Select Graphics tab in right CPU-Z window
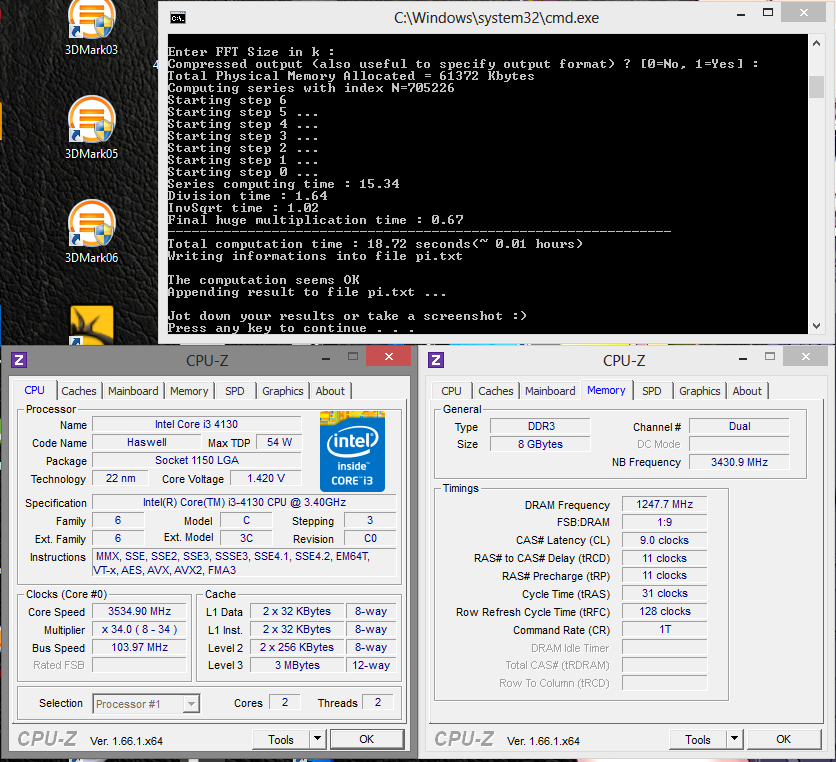The width and height of the screenshot is (836, 762). click(700, 391)
